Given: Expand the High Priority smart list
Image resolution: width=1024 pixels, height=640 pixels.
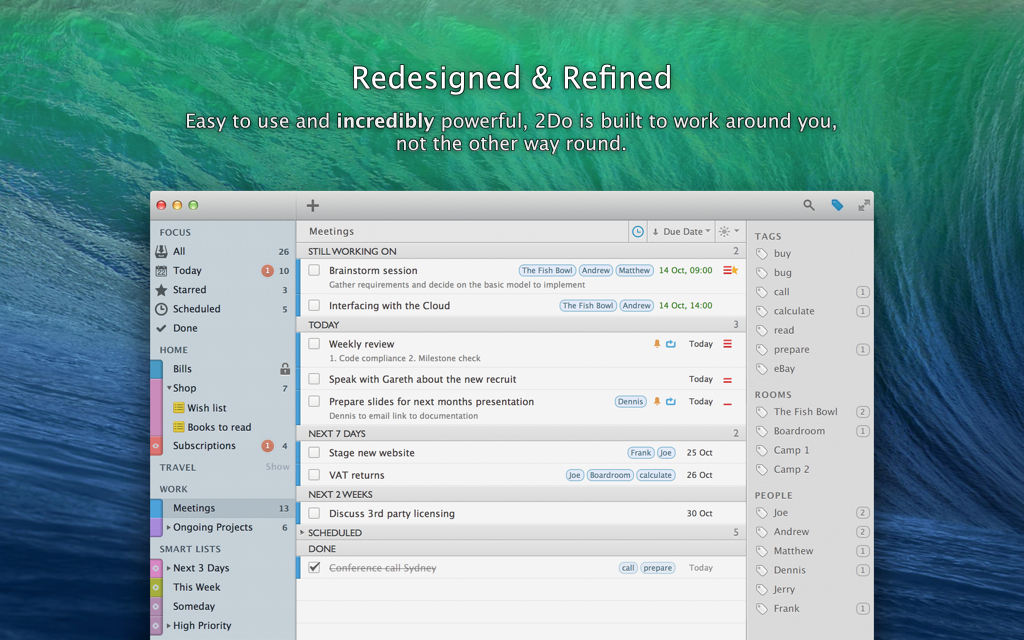Looking at the screenshot, I should coord(169,626).
